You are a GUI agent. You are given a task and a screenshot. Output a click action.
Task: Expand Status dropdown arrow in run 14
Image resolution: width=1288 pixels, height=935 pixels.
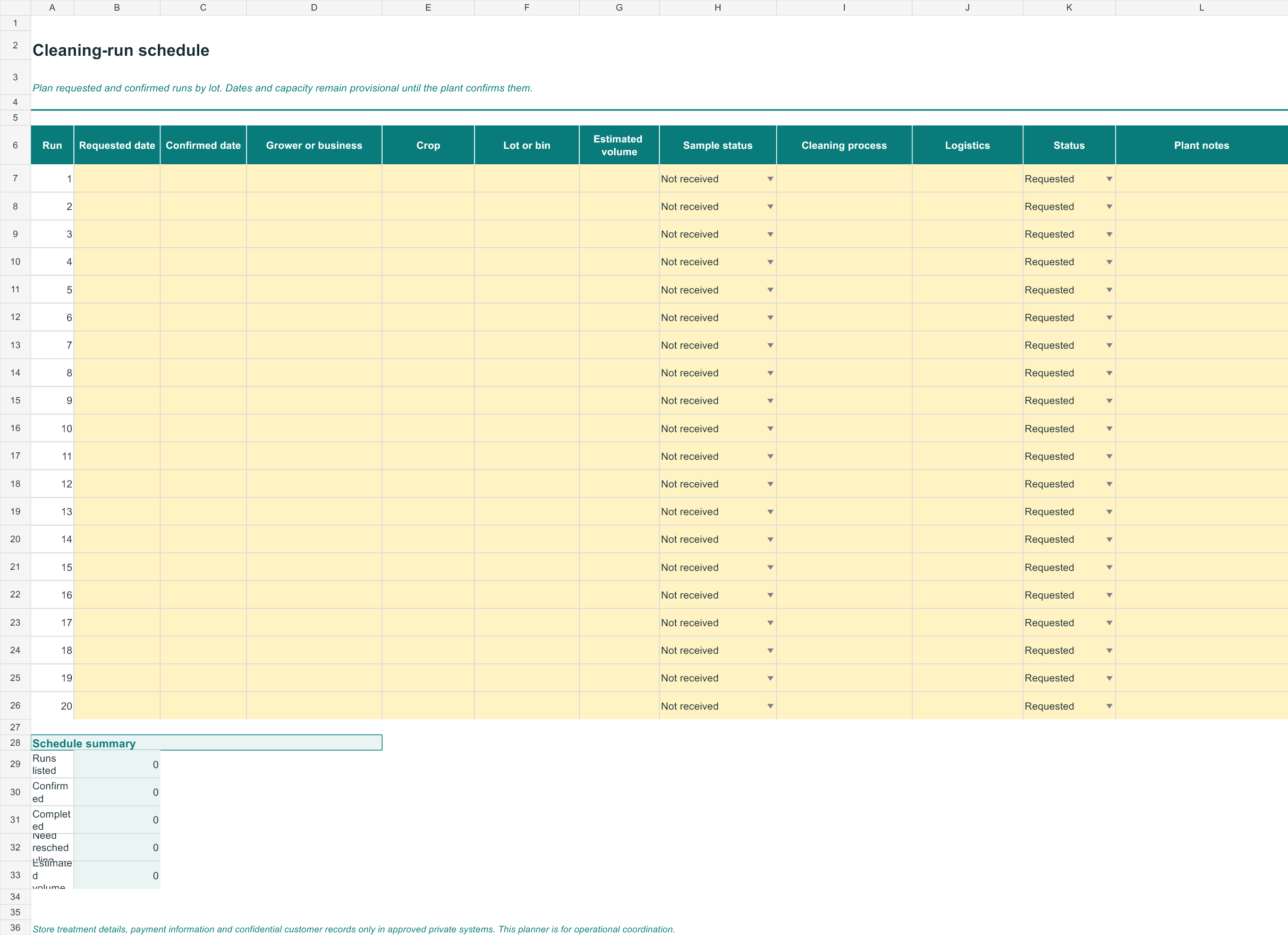[x=1108, y=540]
